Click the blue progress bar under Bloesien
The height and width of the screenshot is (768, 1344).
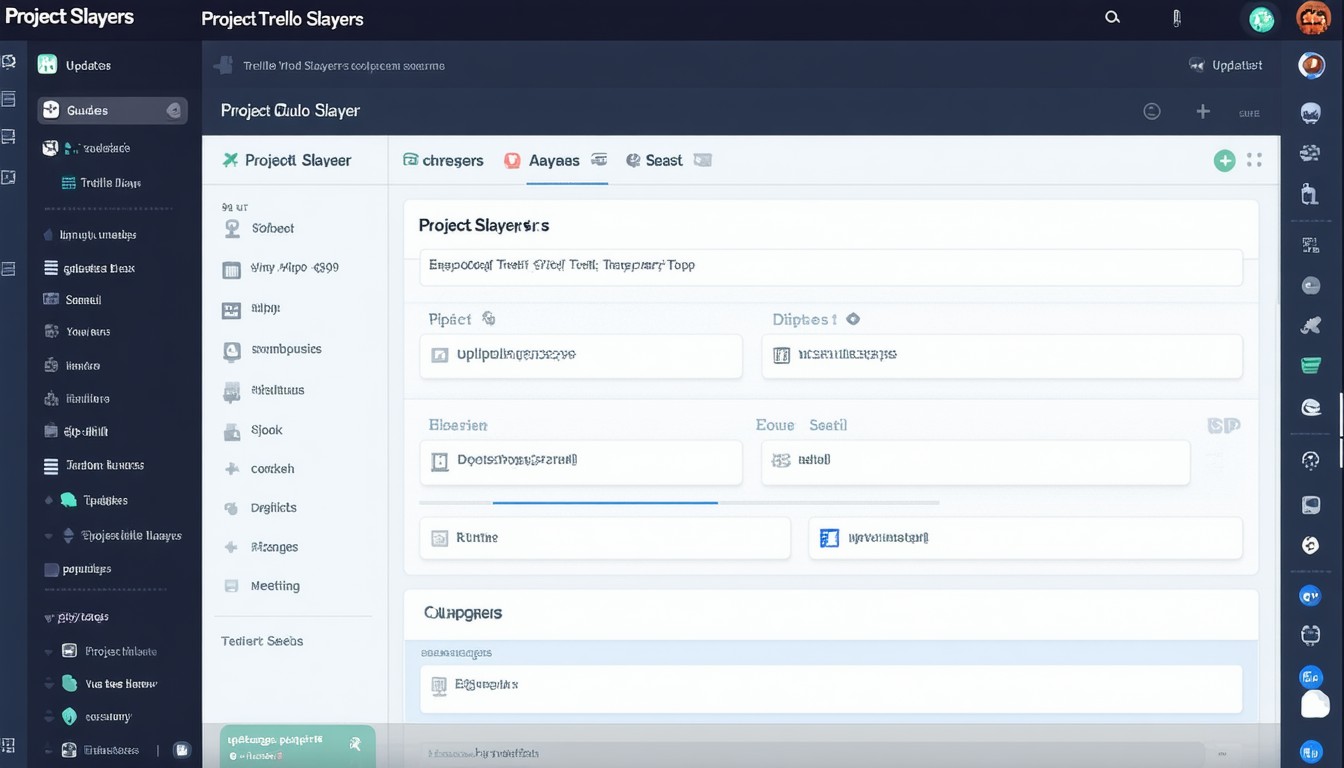coord(605,502)
